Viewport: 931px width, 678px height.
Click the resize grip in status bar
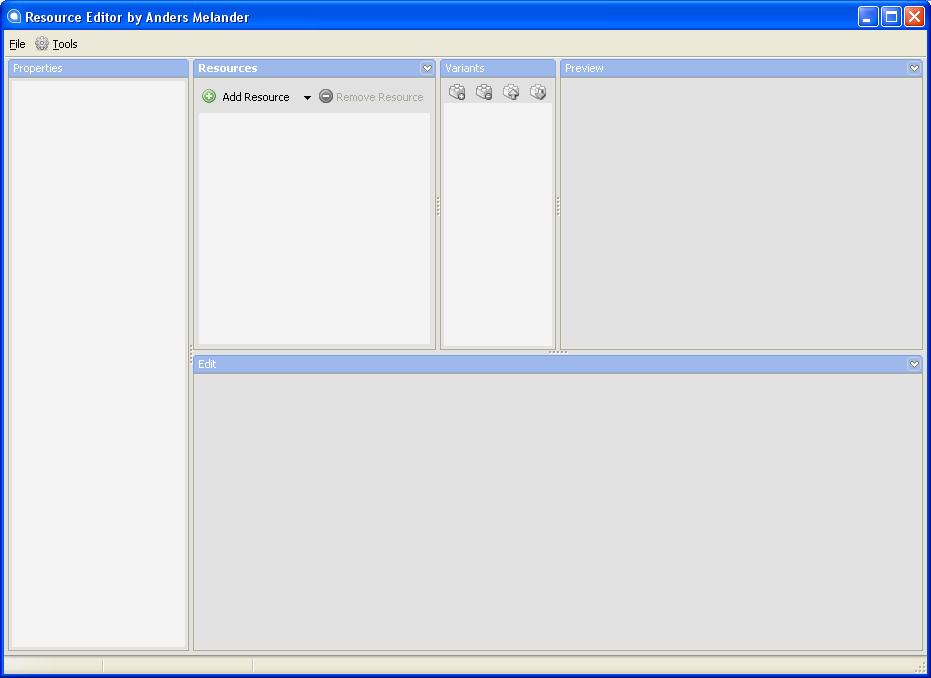point(920,667)
